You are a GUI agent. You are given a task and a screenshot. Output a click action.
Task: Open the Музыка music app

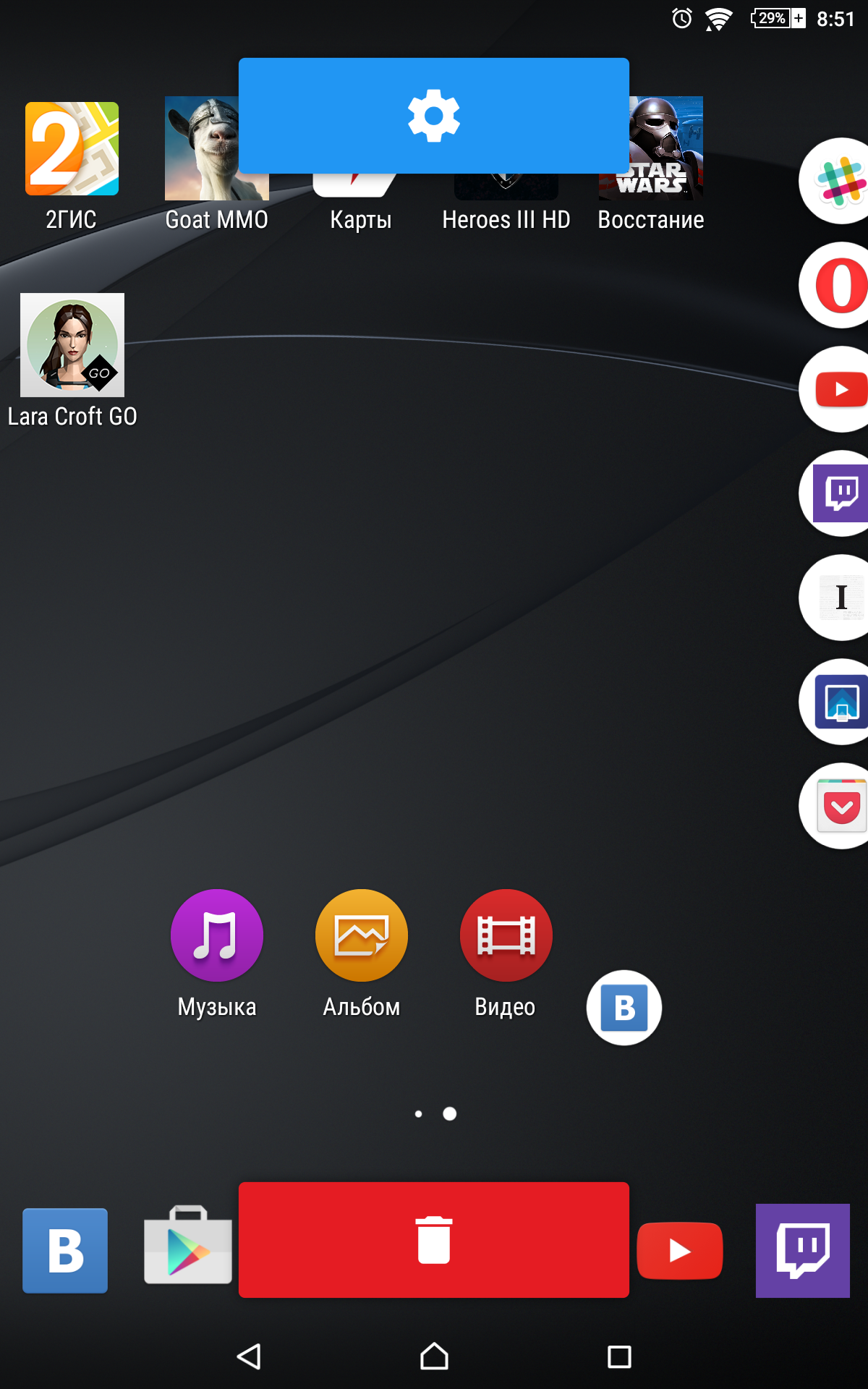coord(216,935)
